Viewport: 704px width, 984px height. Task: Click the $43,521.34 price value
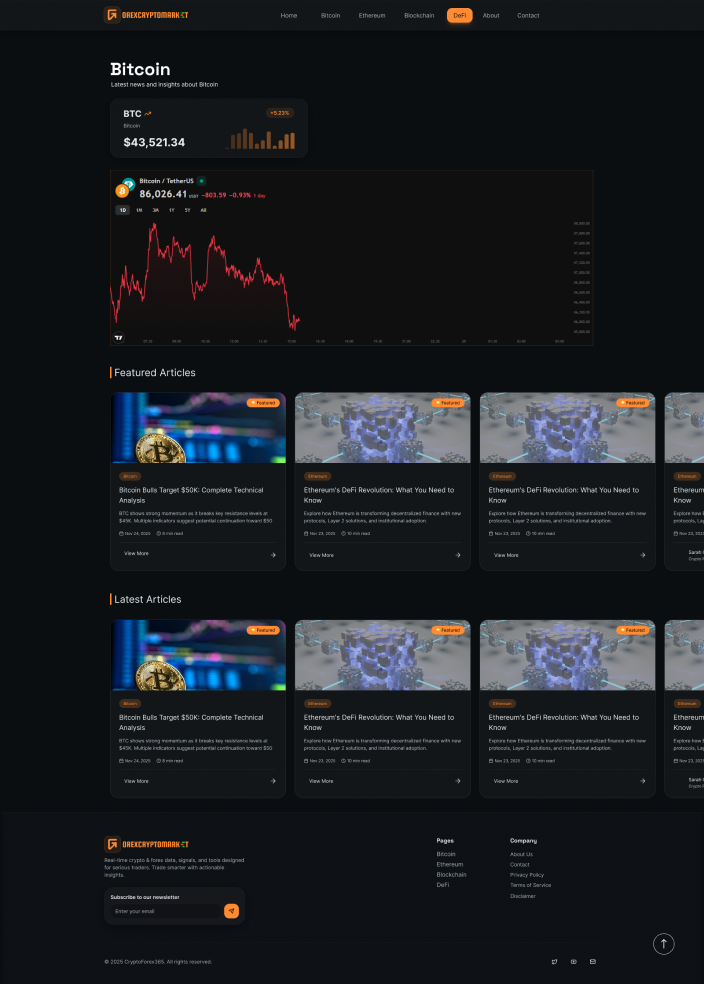[x=154, y=142]
